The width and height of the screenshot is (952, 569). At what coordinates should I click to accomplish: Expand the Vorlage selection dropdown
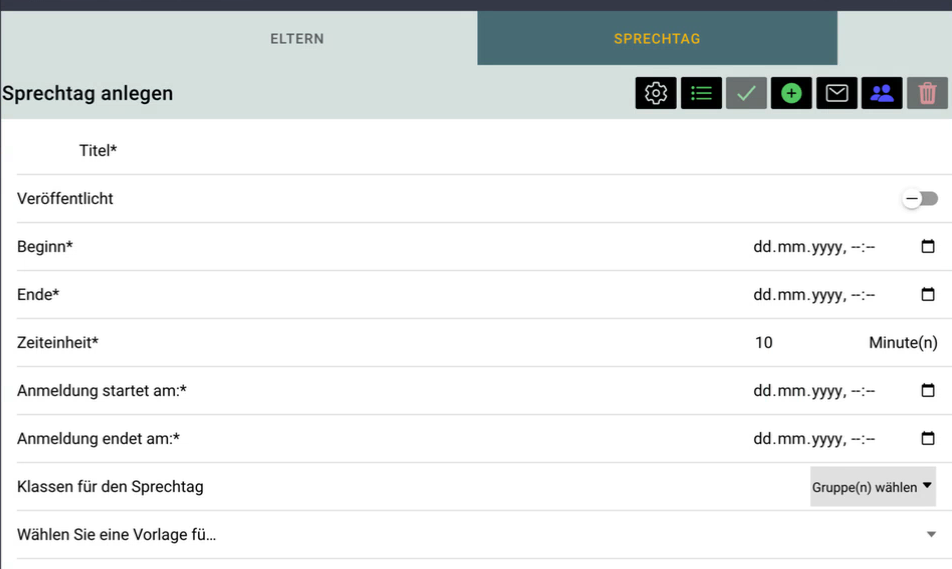(931, 535)
